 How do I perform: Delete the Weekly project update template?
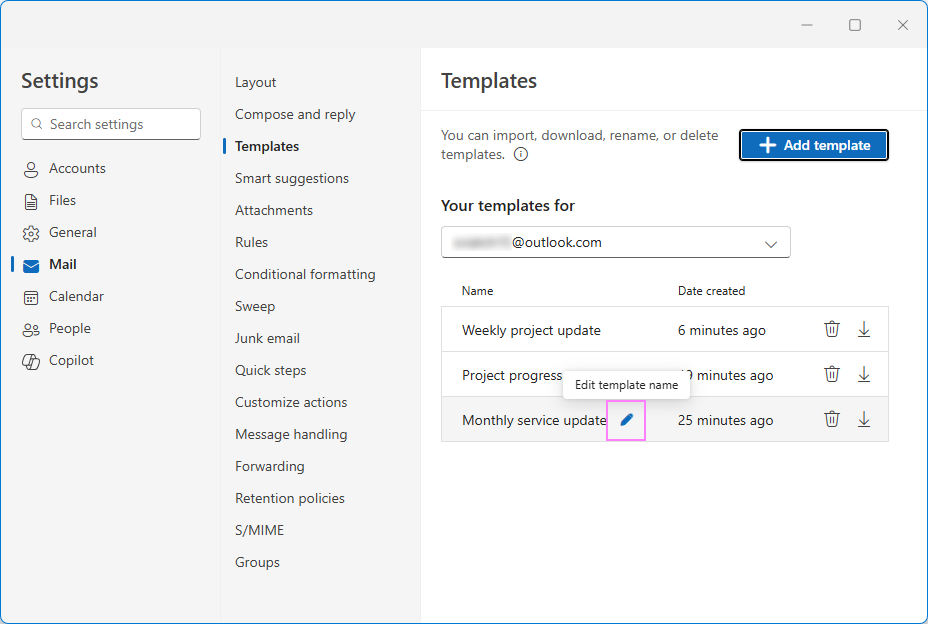click(832, 328)
